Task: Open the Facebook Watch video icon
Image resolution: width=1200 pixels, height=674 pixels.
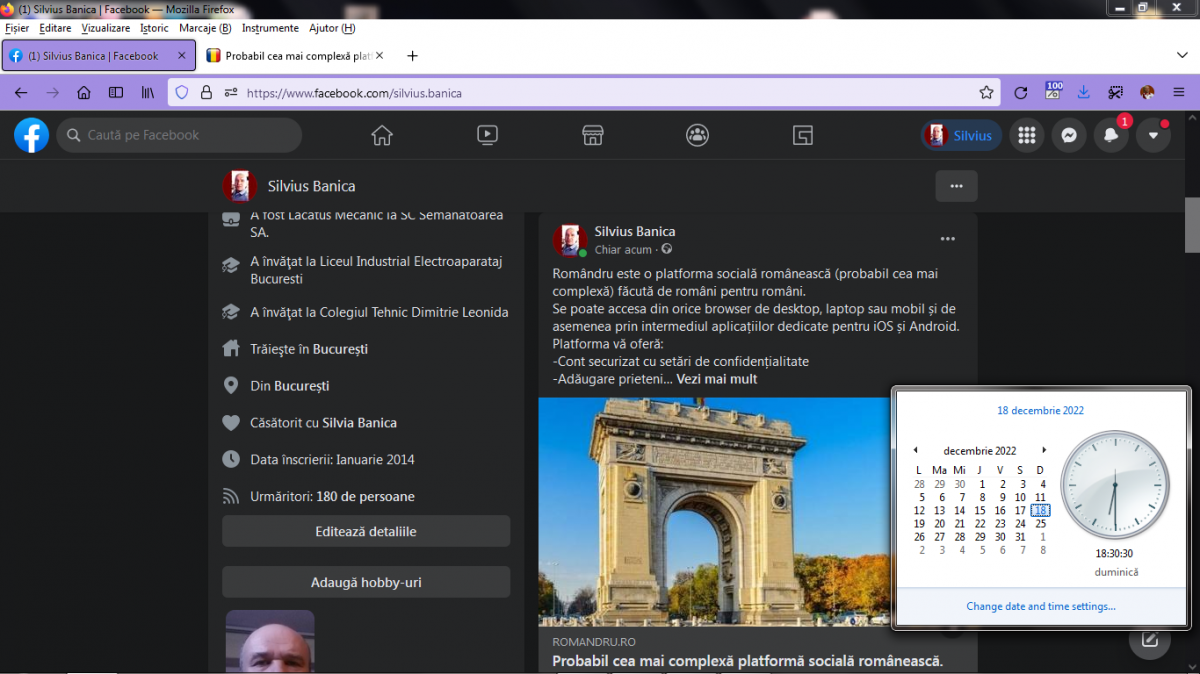Action: pos(487,135)
